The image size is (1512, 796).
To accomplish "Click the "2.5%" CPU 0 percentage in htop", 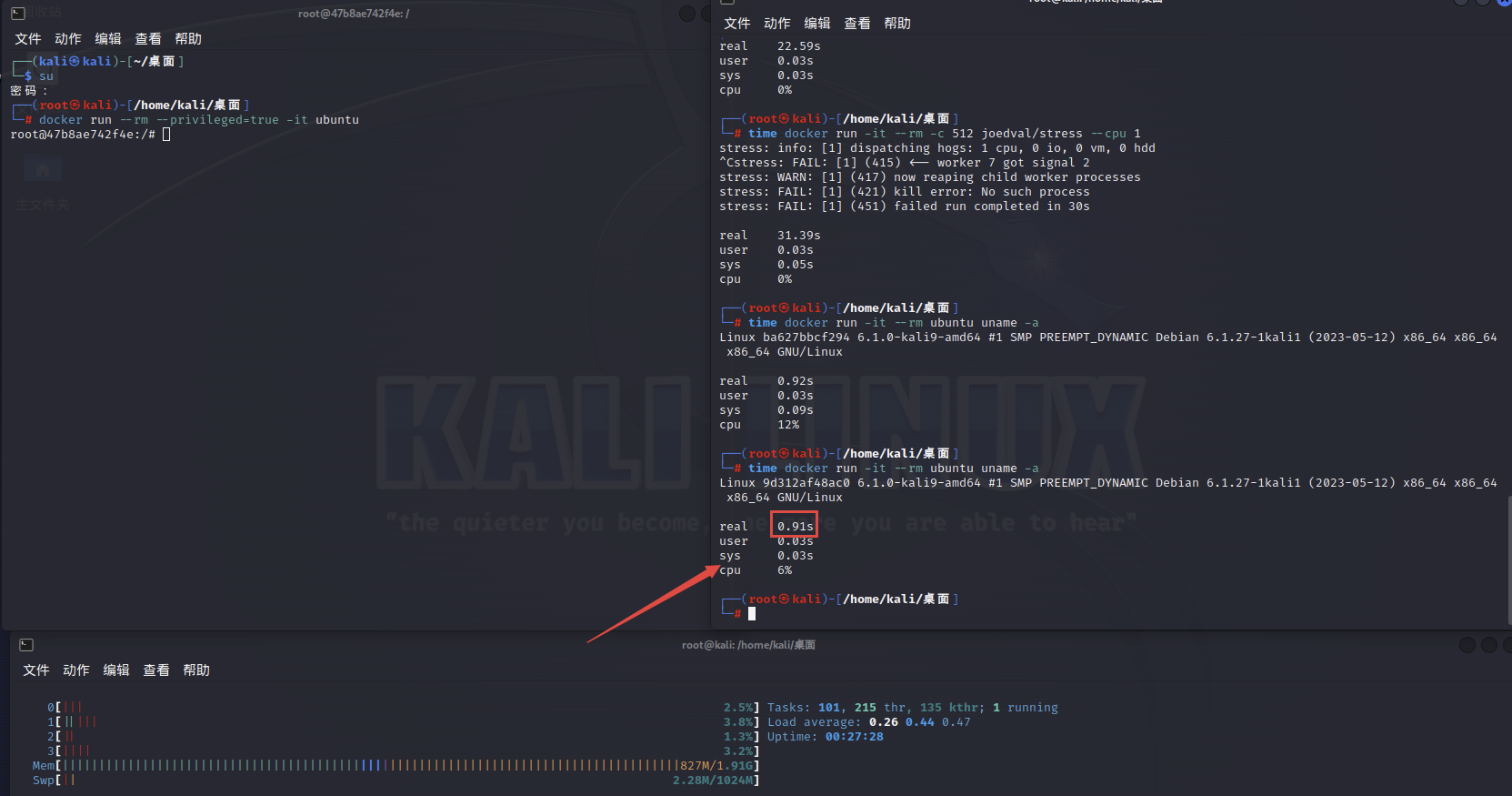I will (x=738, y=708).
